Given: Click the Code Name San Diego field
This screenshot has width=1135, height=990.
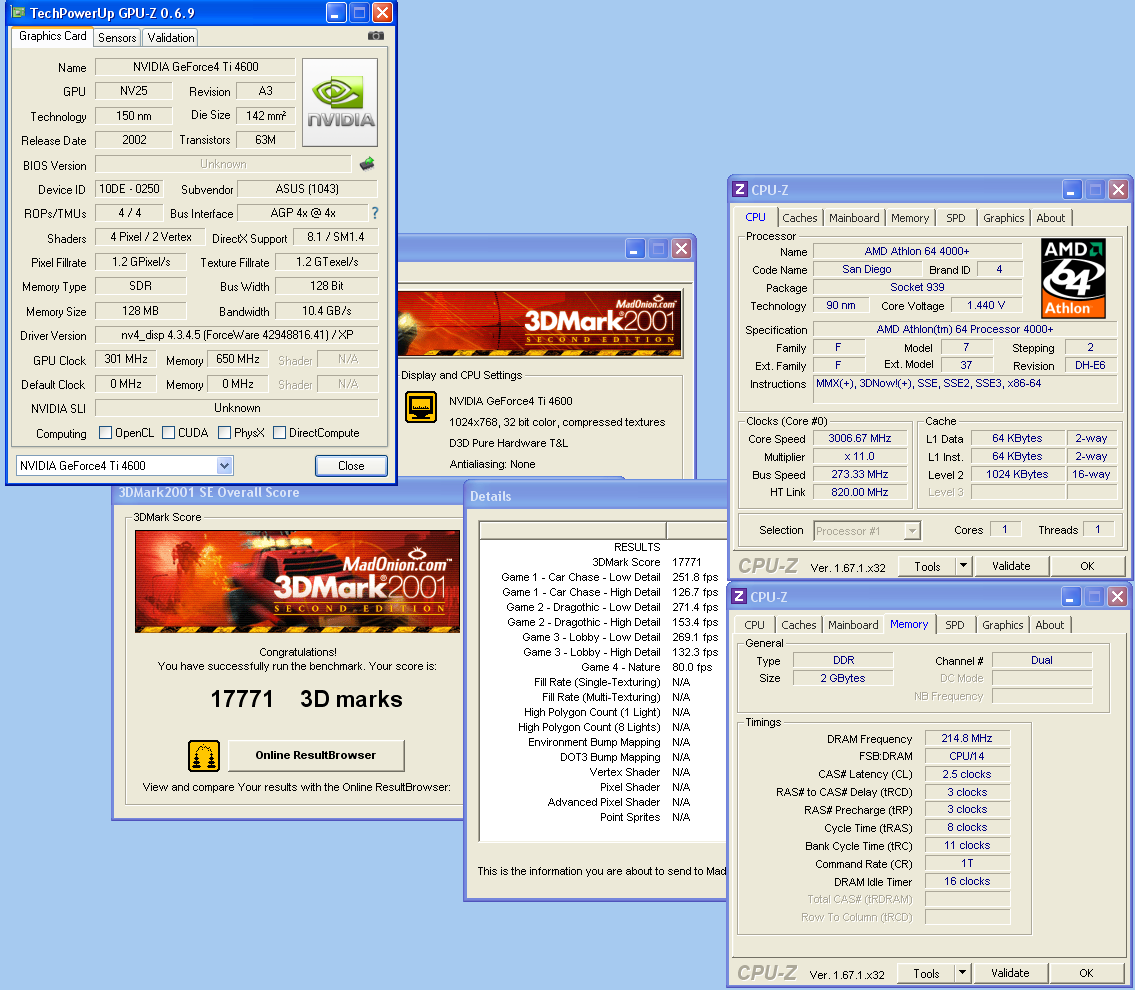Looking at the screenshot, I should pyautogui.click(x=866, y=269).
